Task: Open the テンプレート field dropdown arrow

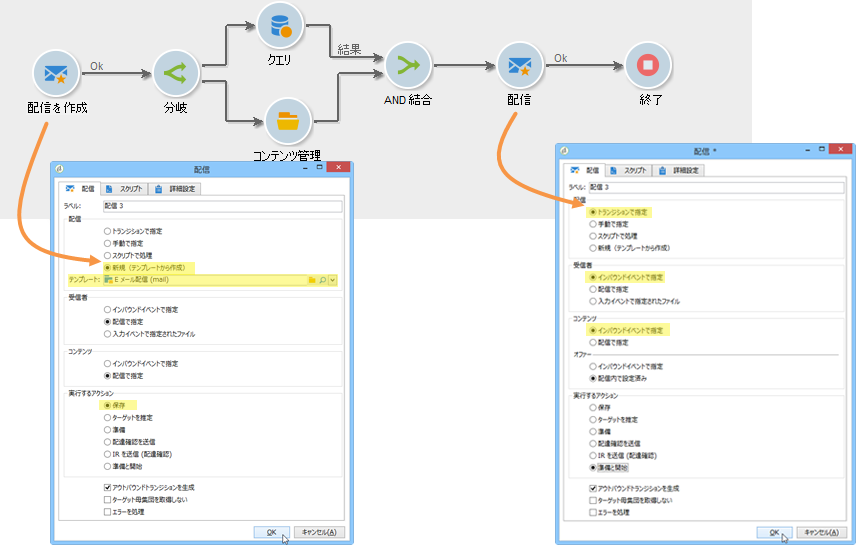Action: [x=332, y=280]
